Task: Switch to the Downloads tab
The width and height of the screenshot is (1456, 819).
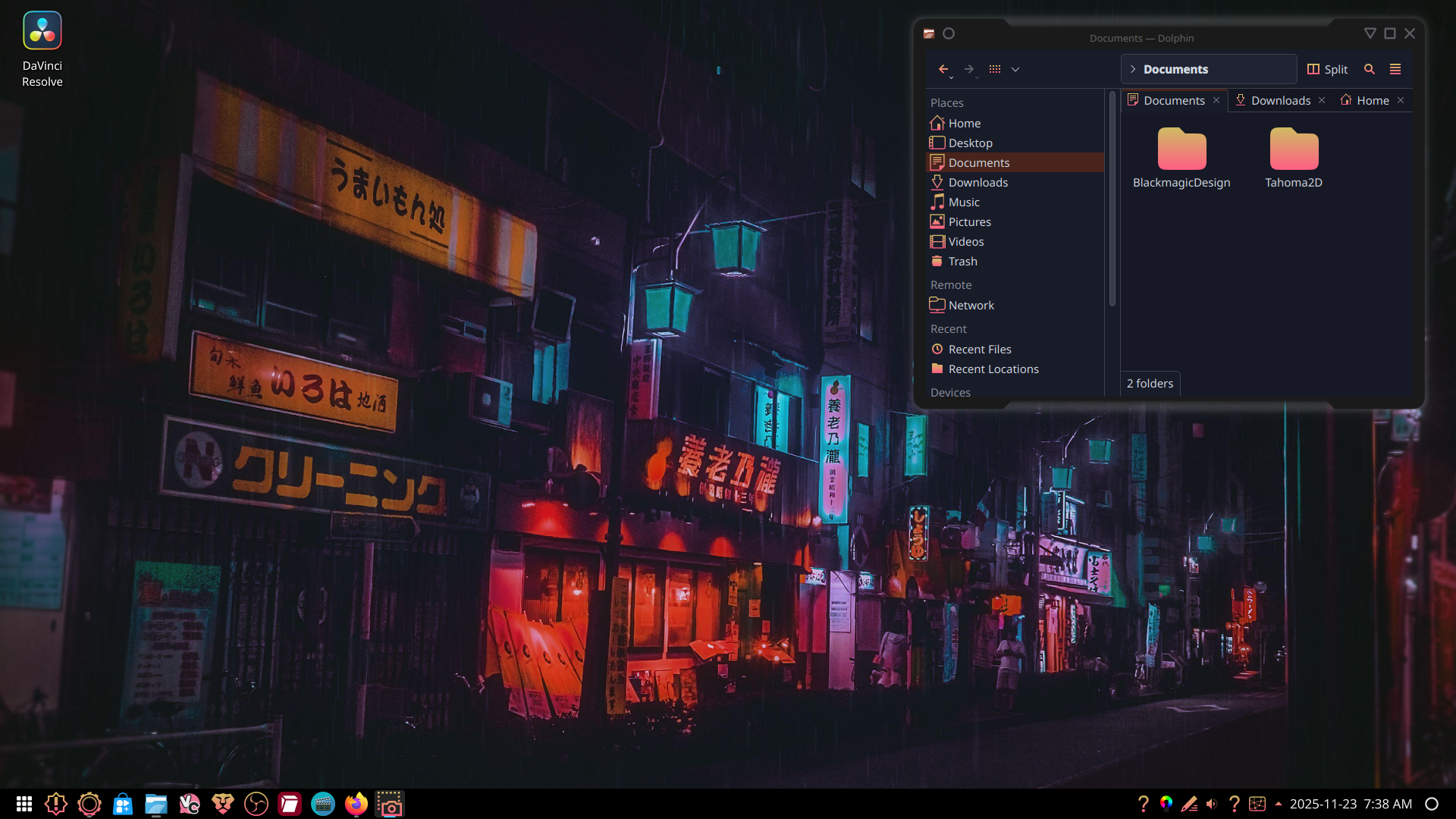Action: [1280, 101]
